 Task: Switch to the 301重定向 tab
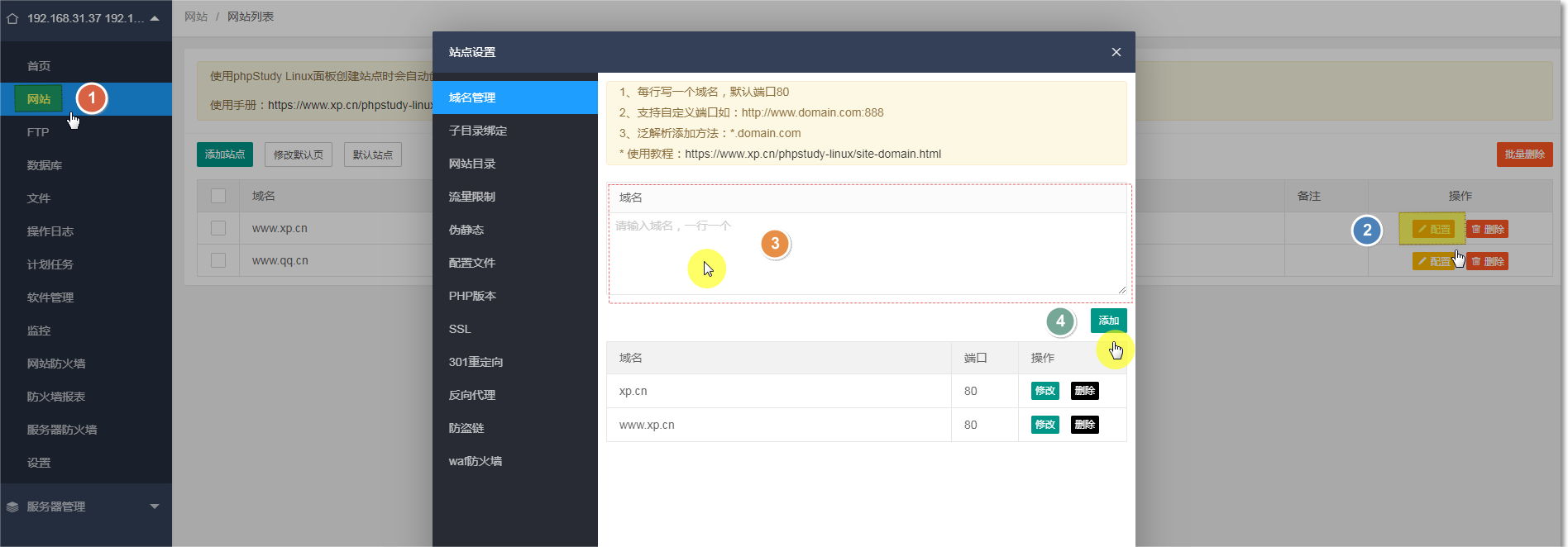tap(514, 362)
